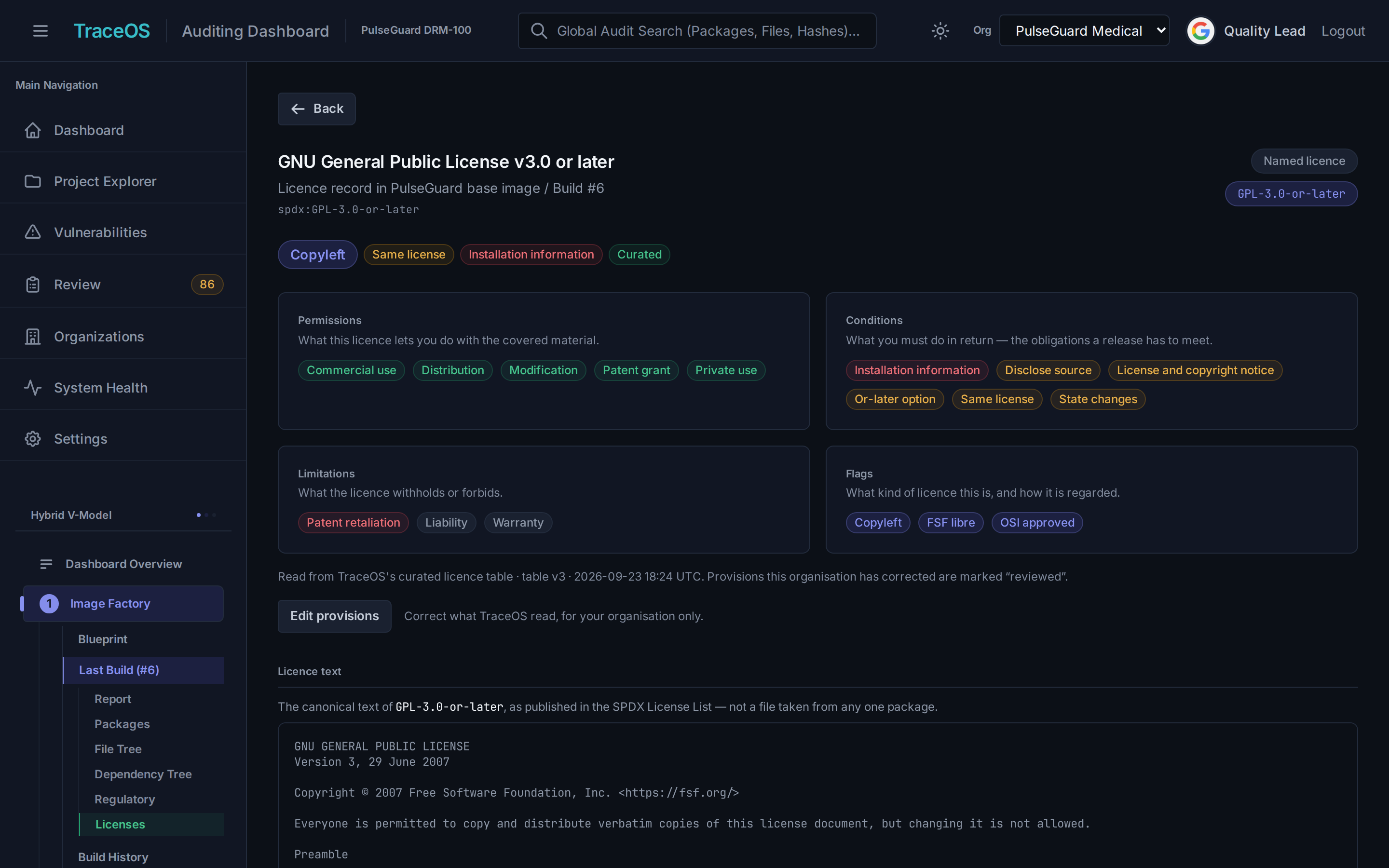The width and height of the screenshot is (1389, 868).
Task: Open the Dependency Tree item
Action: coord(143,774)
